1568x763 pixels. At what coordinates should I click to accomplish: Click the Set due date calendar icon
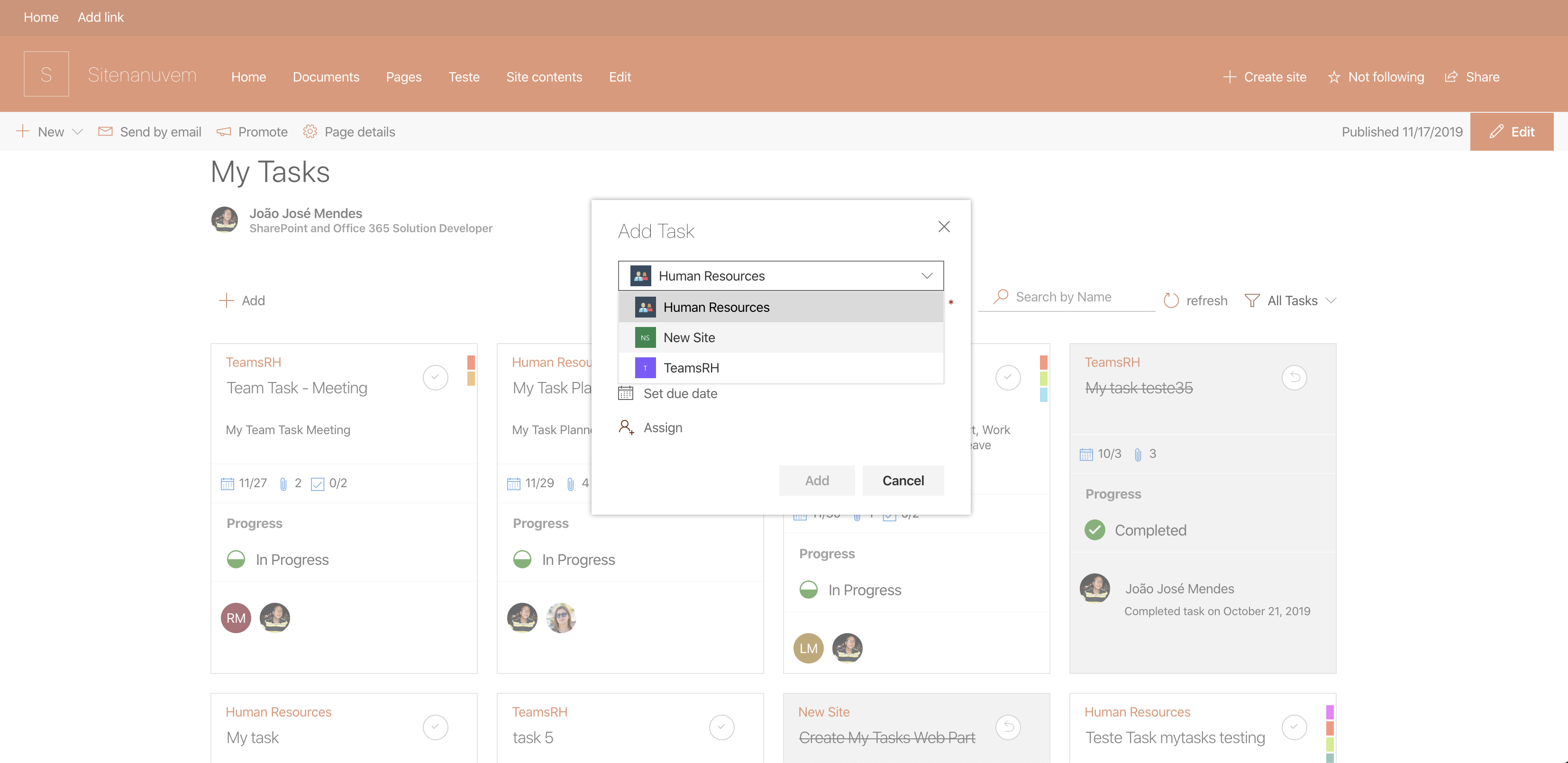click(x=626, y=394)
